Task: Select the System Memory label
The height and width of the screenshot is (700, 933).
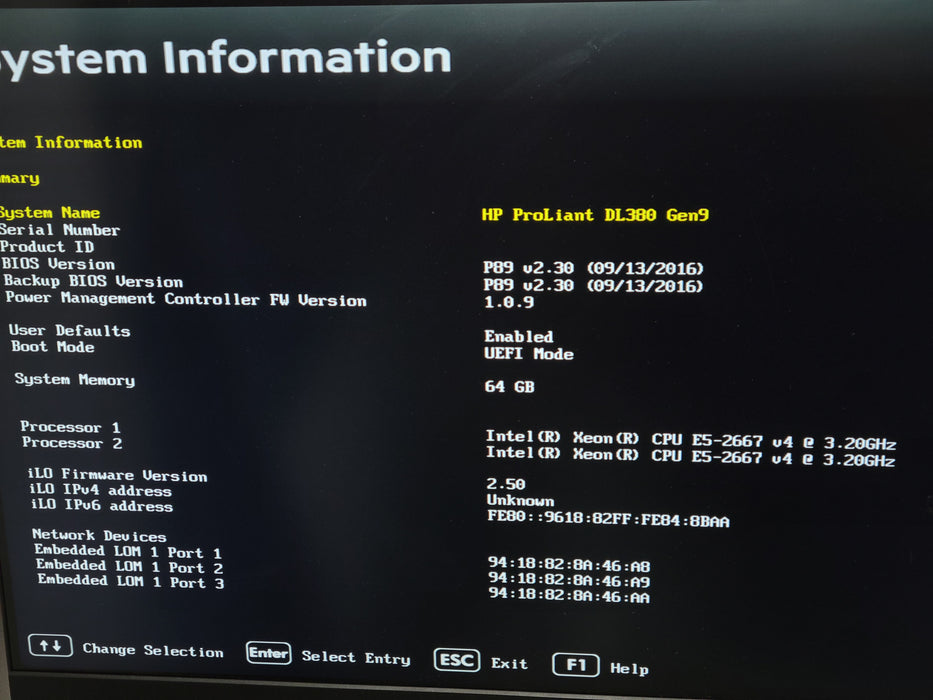Action: [x=75, y=379]
